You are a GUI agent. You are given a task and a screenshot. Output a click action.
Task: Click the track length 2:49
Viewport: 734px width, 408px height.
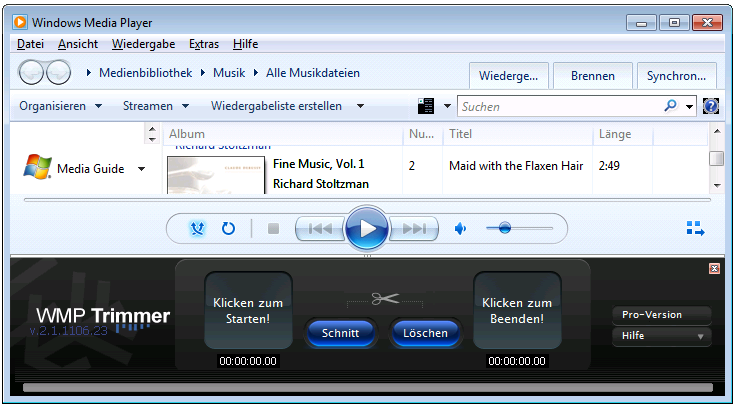609,166
